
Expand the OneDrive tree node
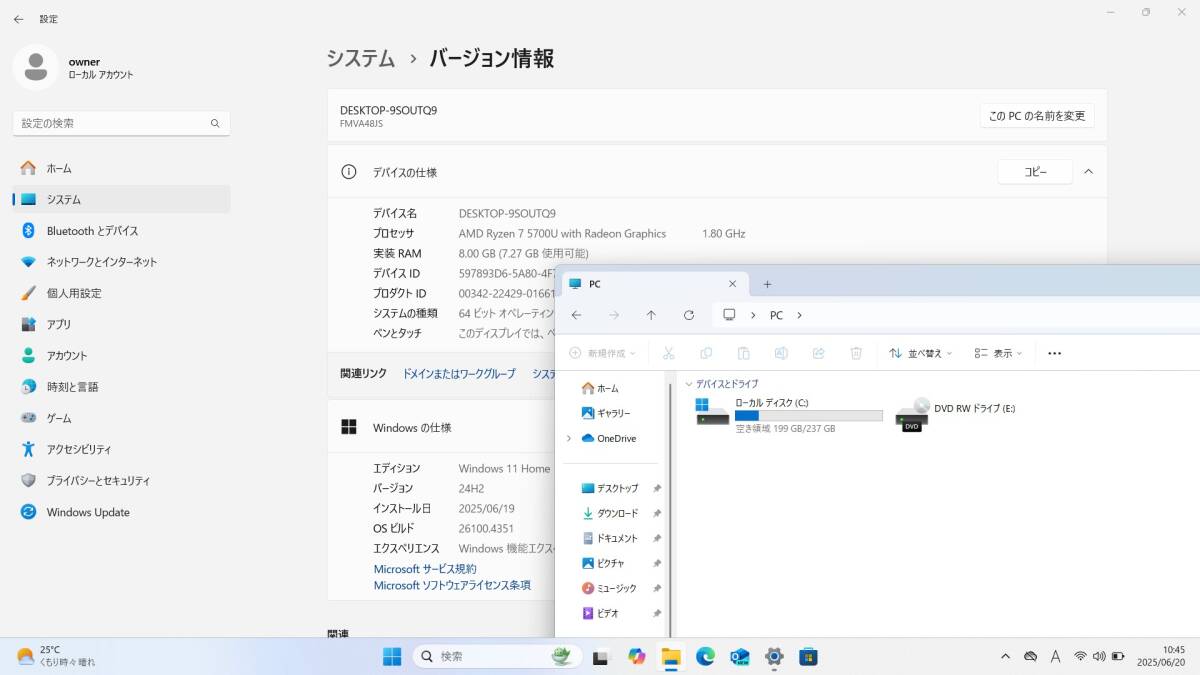[569, 439]
